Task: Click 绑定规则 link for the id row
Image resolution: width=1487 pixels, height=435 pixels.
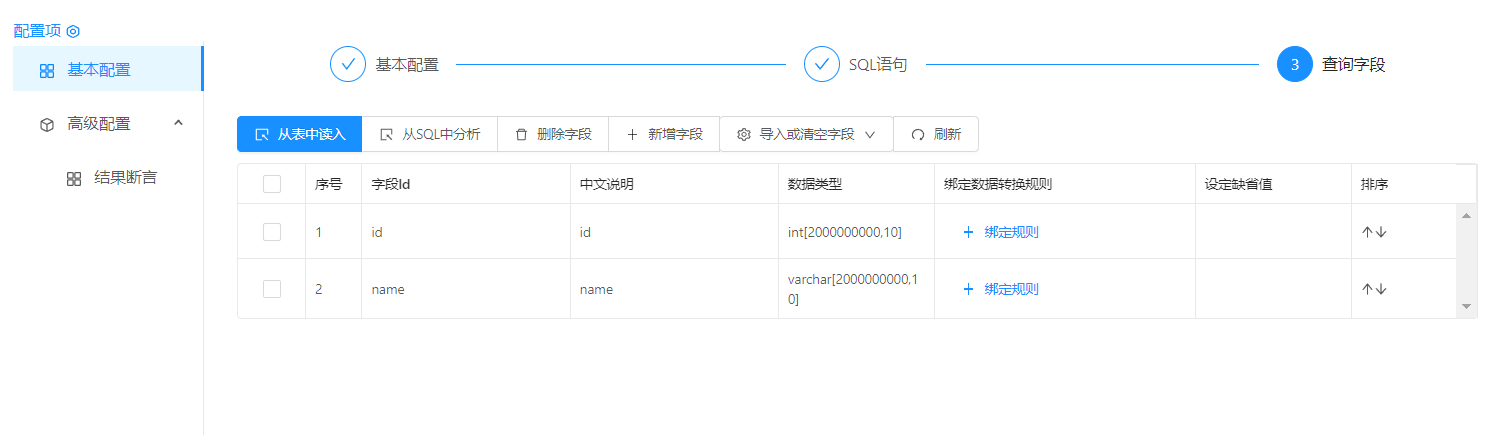Action: point(1001,232)
